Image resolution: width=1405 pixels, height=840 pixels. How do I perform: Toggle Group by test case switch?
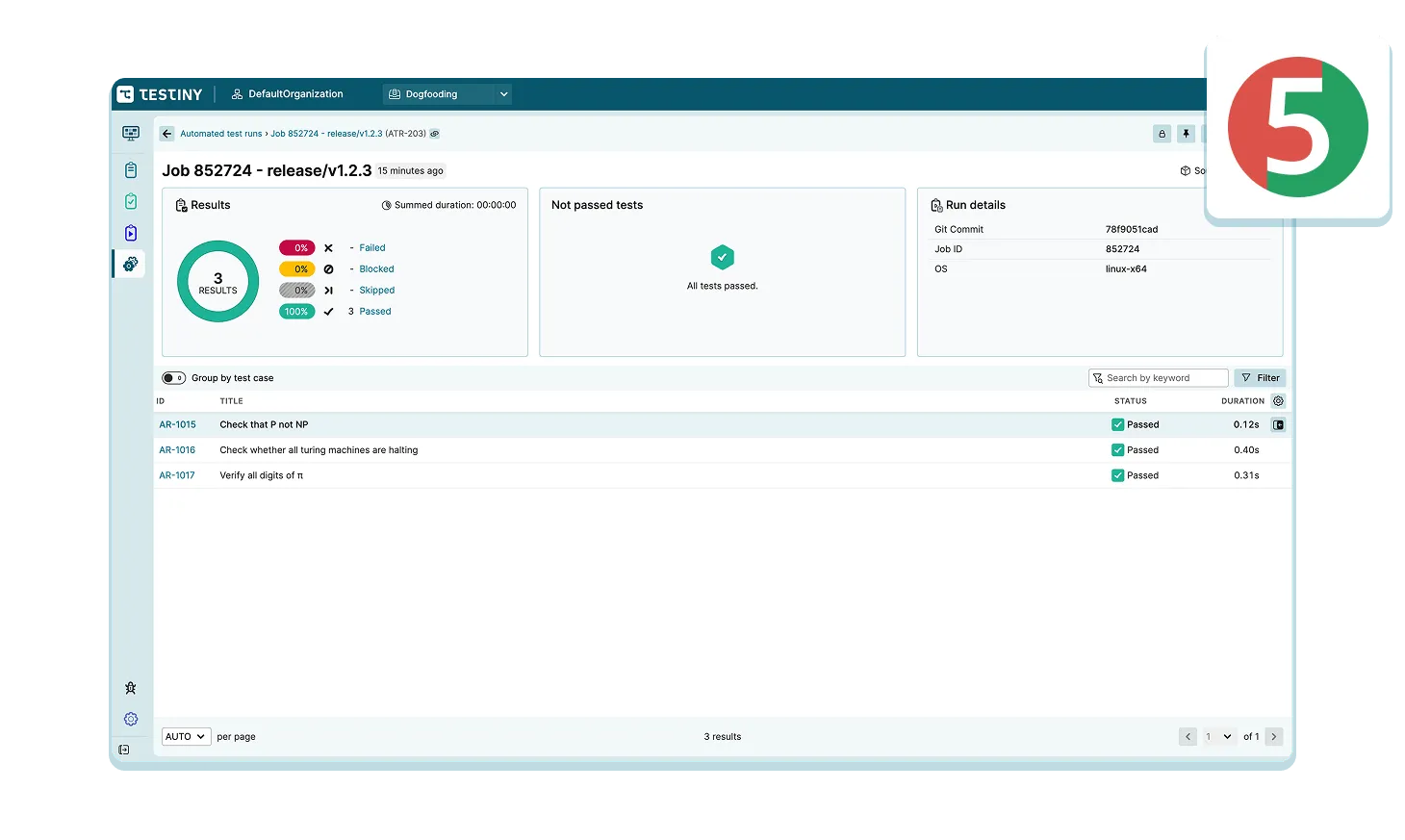pos(173,378)
